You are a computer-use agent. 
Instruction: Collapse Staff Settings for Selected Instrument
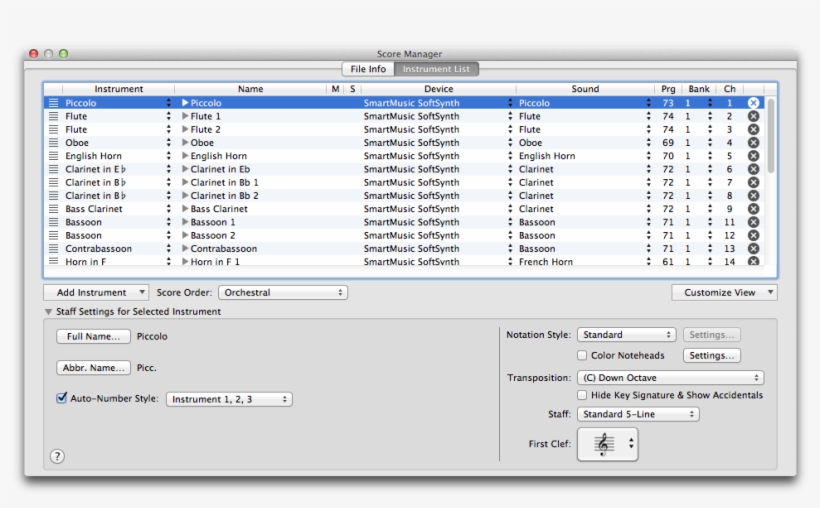coord(48,312)
